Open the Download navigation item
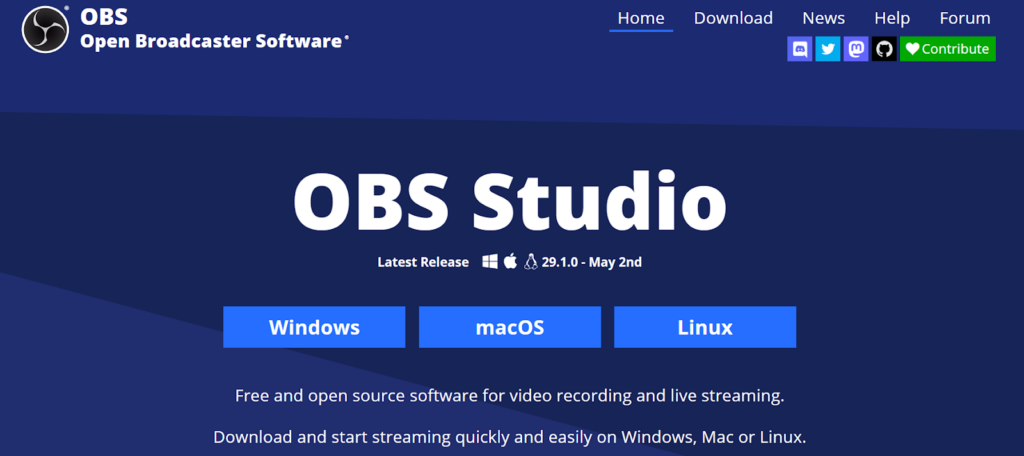 (x=733, y=18)
